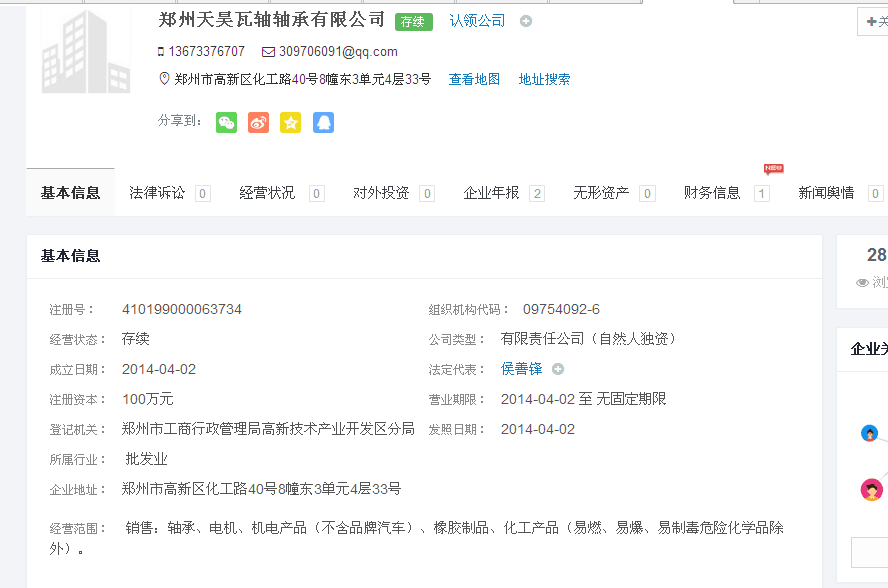Share to QQ via blue penguin icon
Viewport: 888px width, 588px height.
[323, 122]
